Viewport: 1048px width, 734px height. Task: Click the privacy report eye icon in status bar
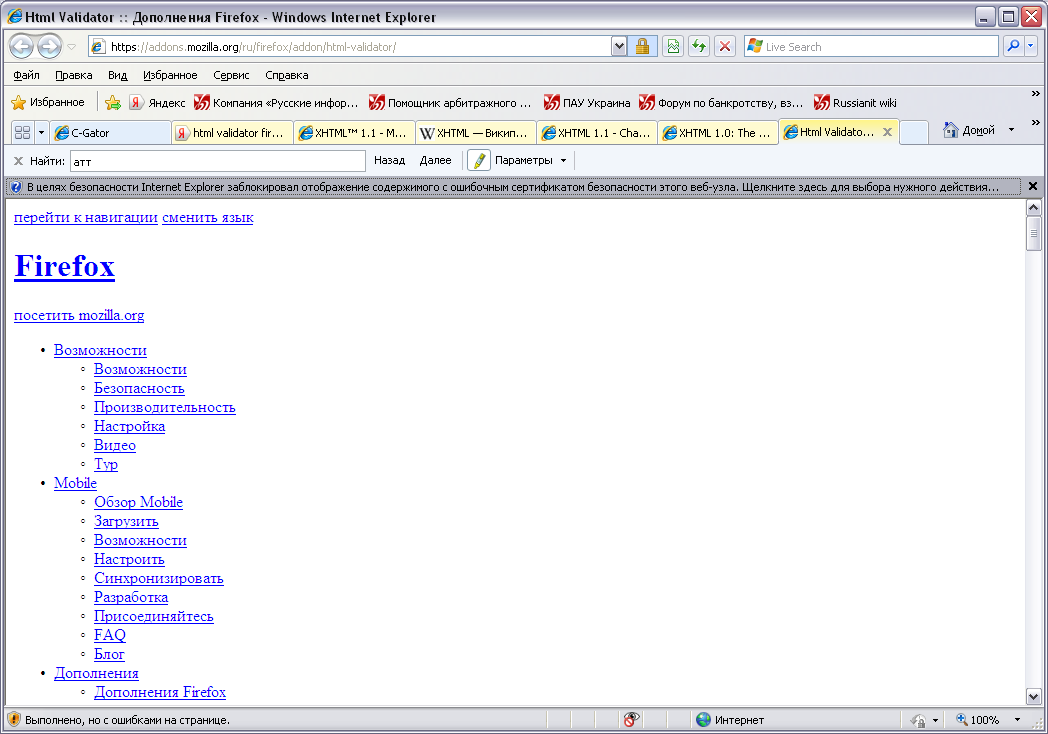[631, 719]
